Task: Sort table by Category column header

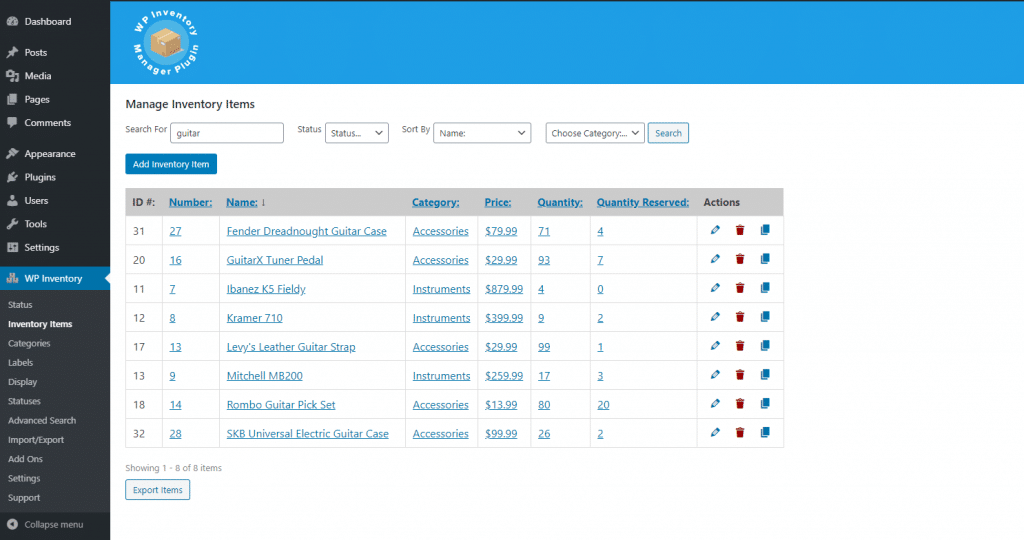Action: point(436,202)
